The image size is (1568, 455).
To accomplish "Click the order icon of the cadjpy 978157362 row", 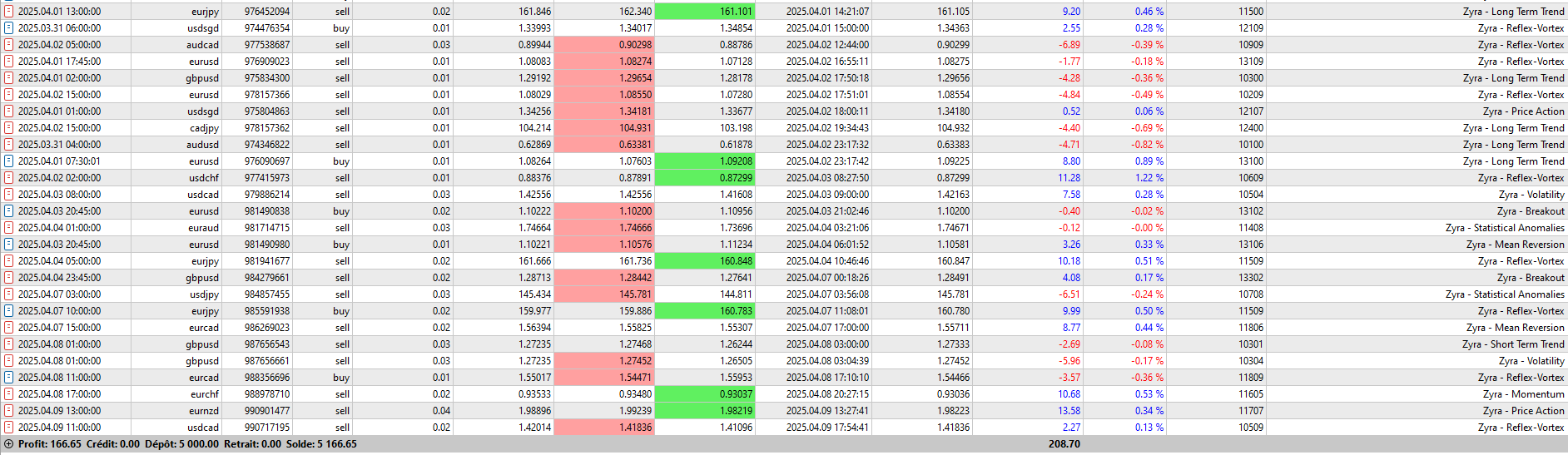I will [9, 128].
